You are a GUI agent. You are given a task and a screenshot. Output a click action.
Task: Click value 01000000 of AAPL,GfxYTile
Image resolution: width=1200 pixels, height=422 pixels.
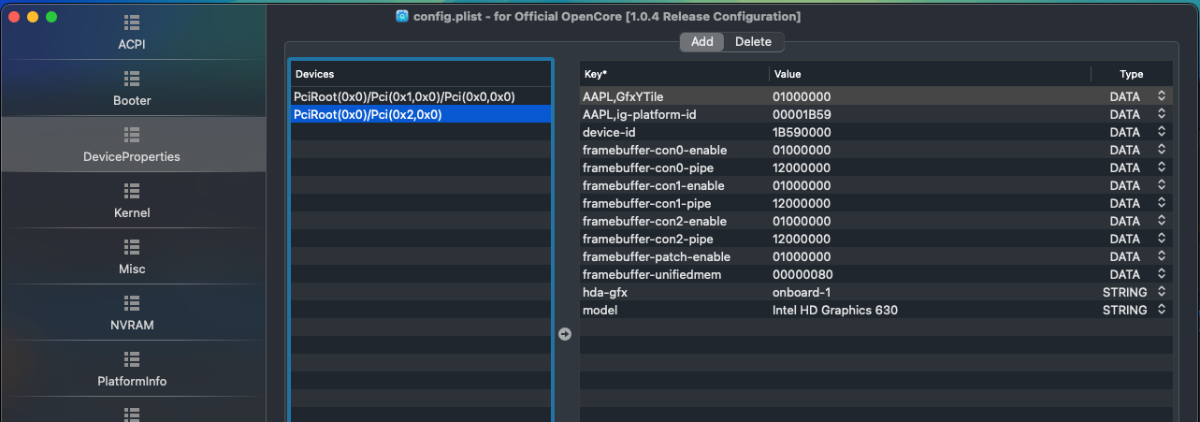(801, 97)
